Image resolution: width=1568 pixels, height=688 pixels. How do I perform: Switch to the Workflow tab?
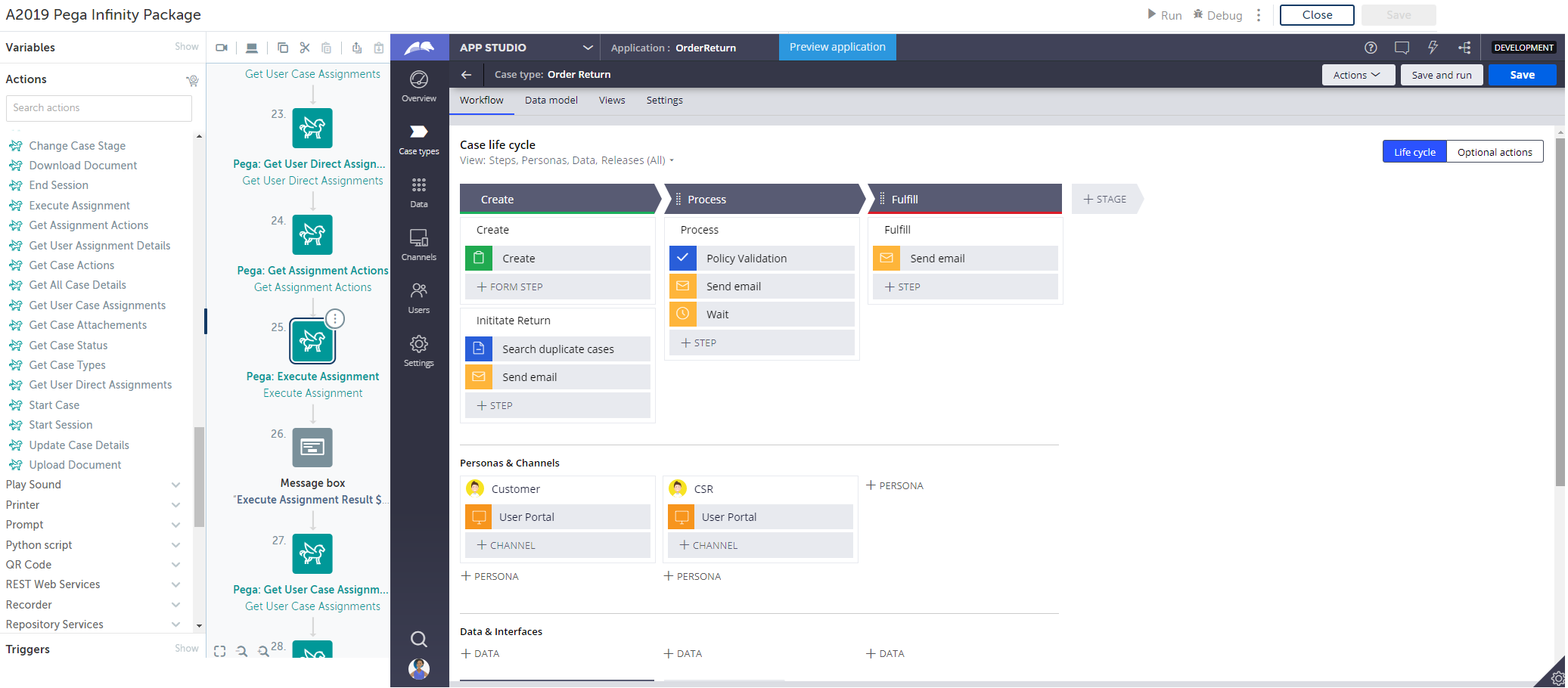point(482,101)
